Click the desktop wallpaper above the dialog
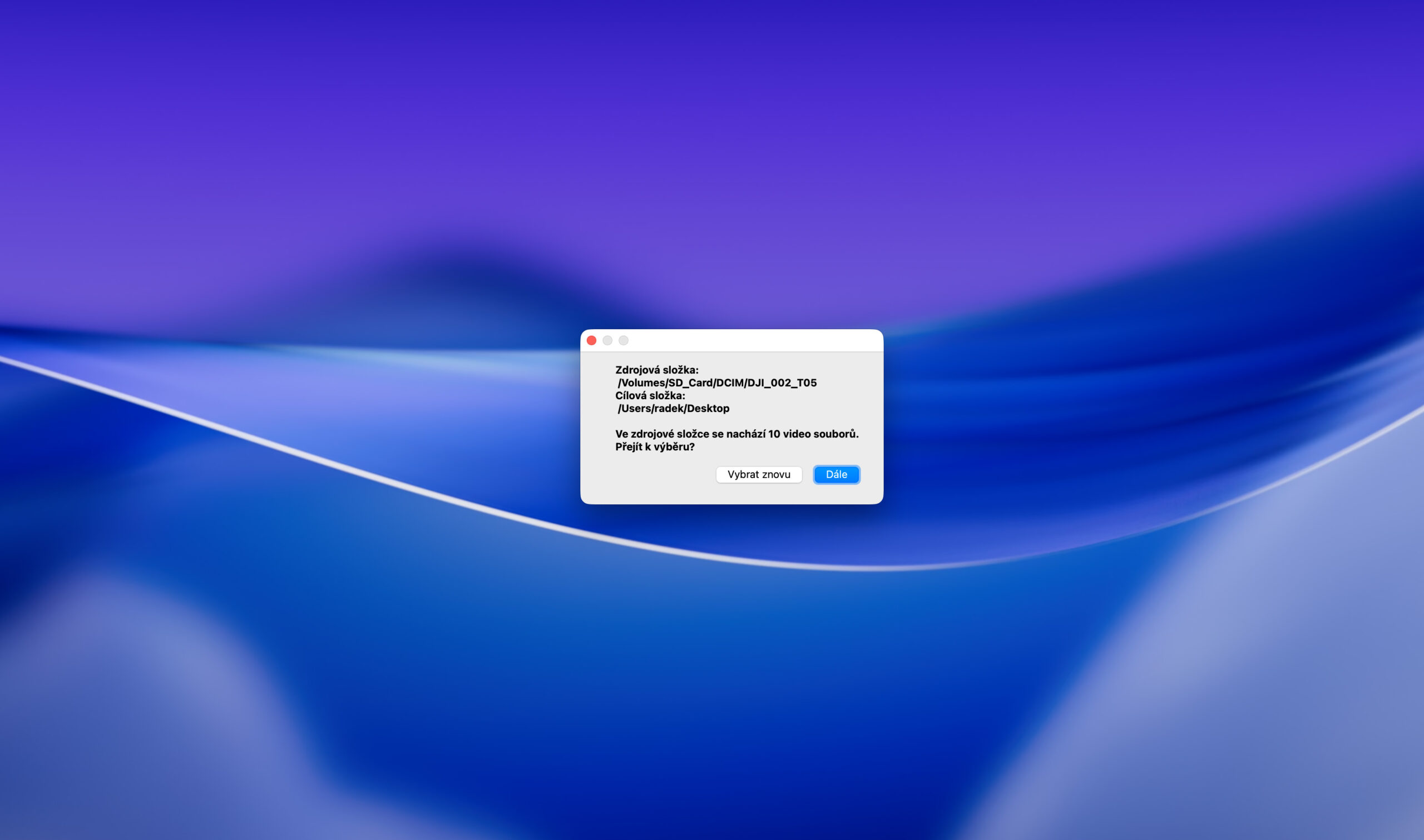 point(730,170)
